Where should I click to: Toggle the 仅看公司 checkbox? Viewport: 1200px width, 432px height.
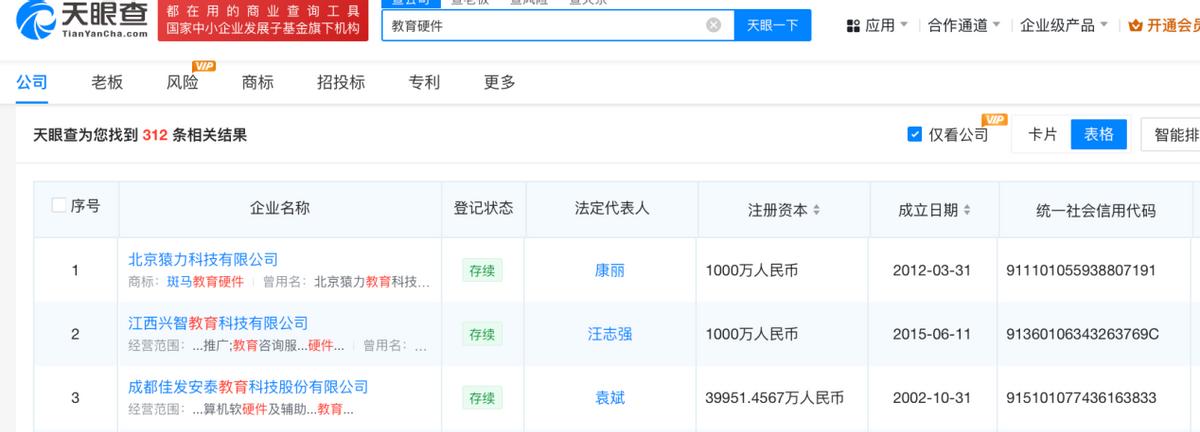click(x=914, y=134)
